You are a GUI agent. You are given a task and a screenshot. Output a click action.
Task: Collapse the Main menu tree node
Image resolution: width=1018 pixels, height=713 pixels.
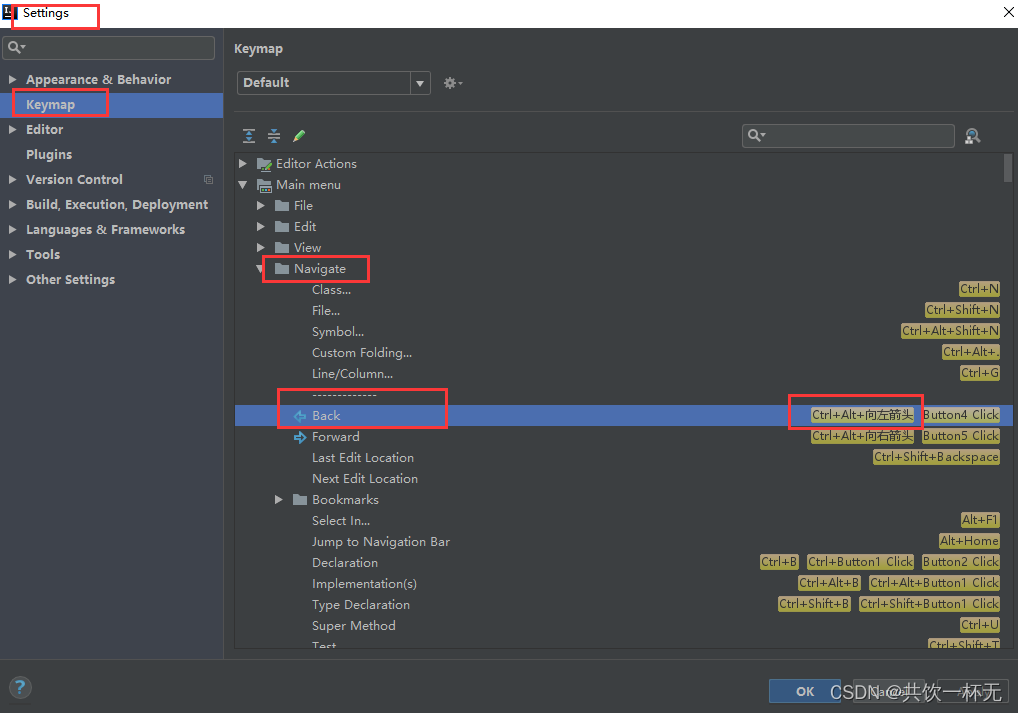point(243,185)
